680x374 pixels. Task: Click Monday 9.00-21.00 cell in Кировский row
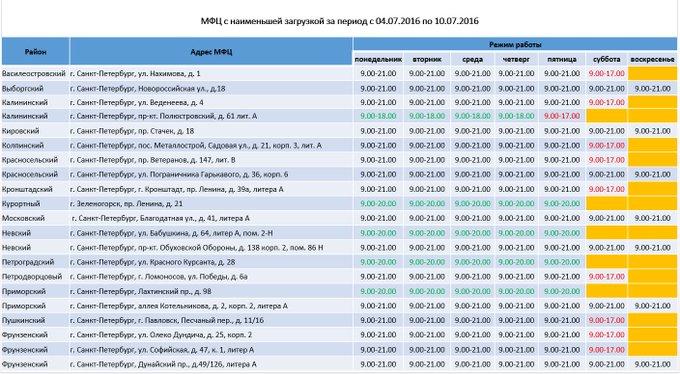point(378,131)
